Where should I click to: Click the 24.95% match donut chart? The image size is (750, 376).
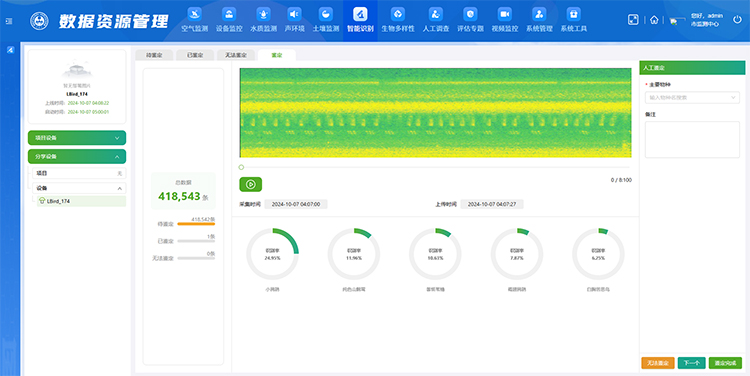pyautogui.click(x=272, y=254)
